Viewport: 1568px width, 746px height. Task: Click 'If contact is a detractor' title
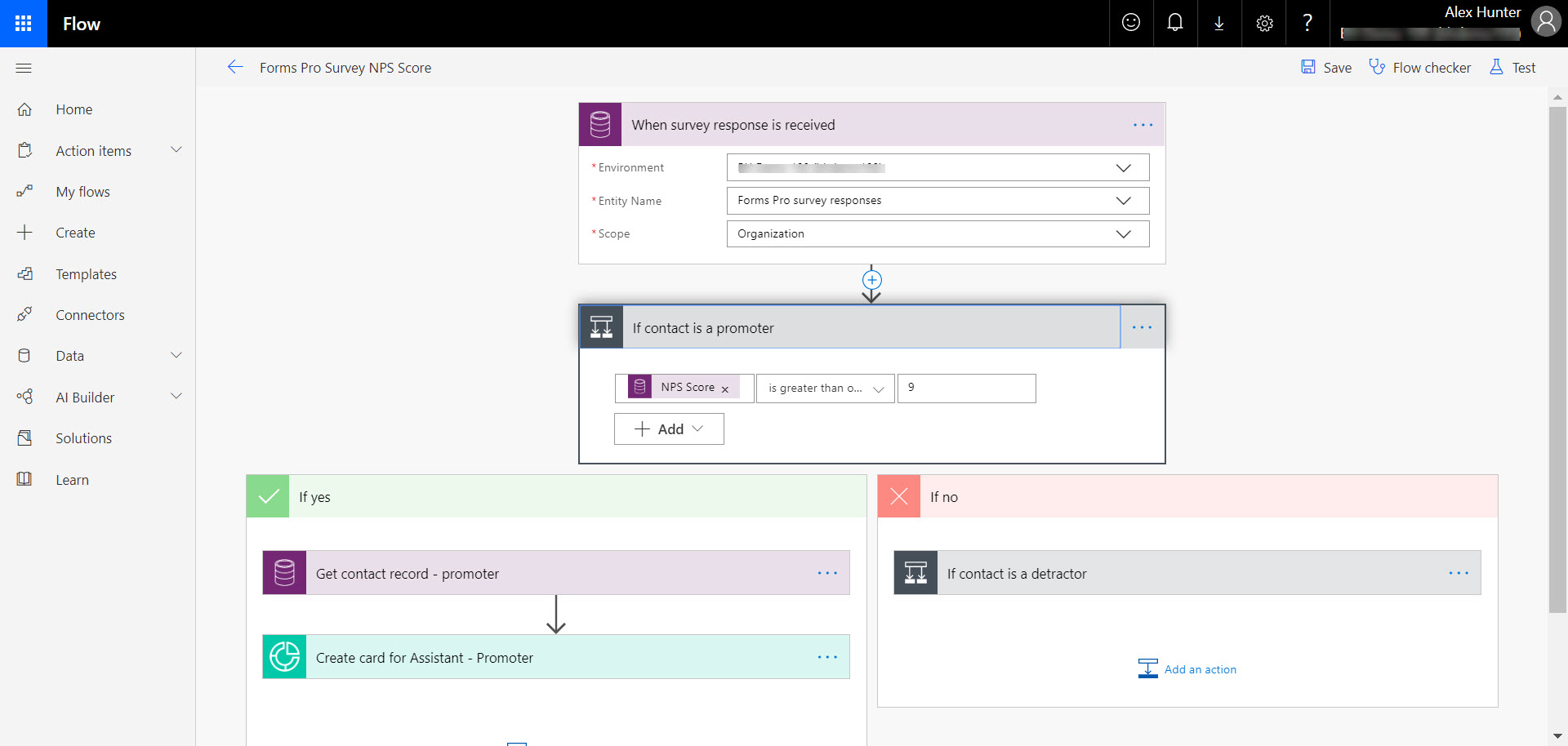tap(1017, 574)
